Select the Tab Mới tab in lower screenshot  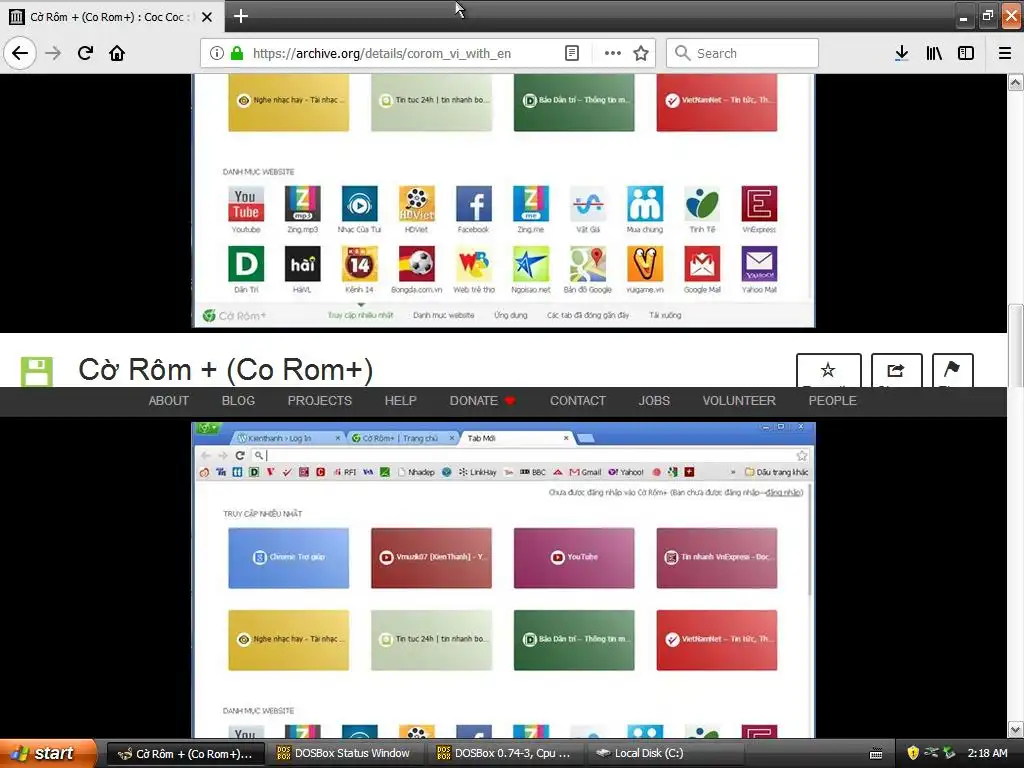pyautogui.click(x=516, y=438)
